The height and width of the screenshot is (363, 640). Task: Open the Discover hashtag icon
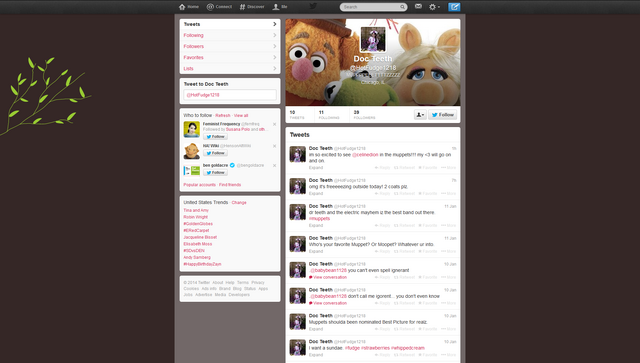pos(242,7)
